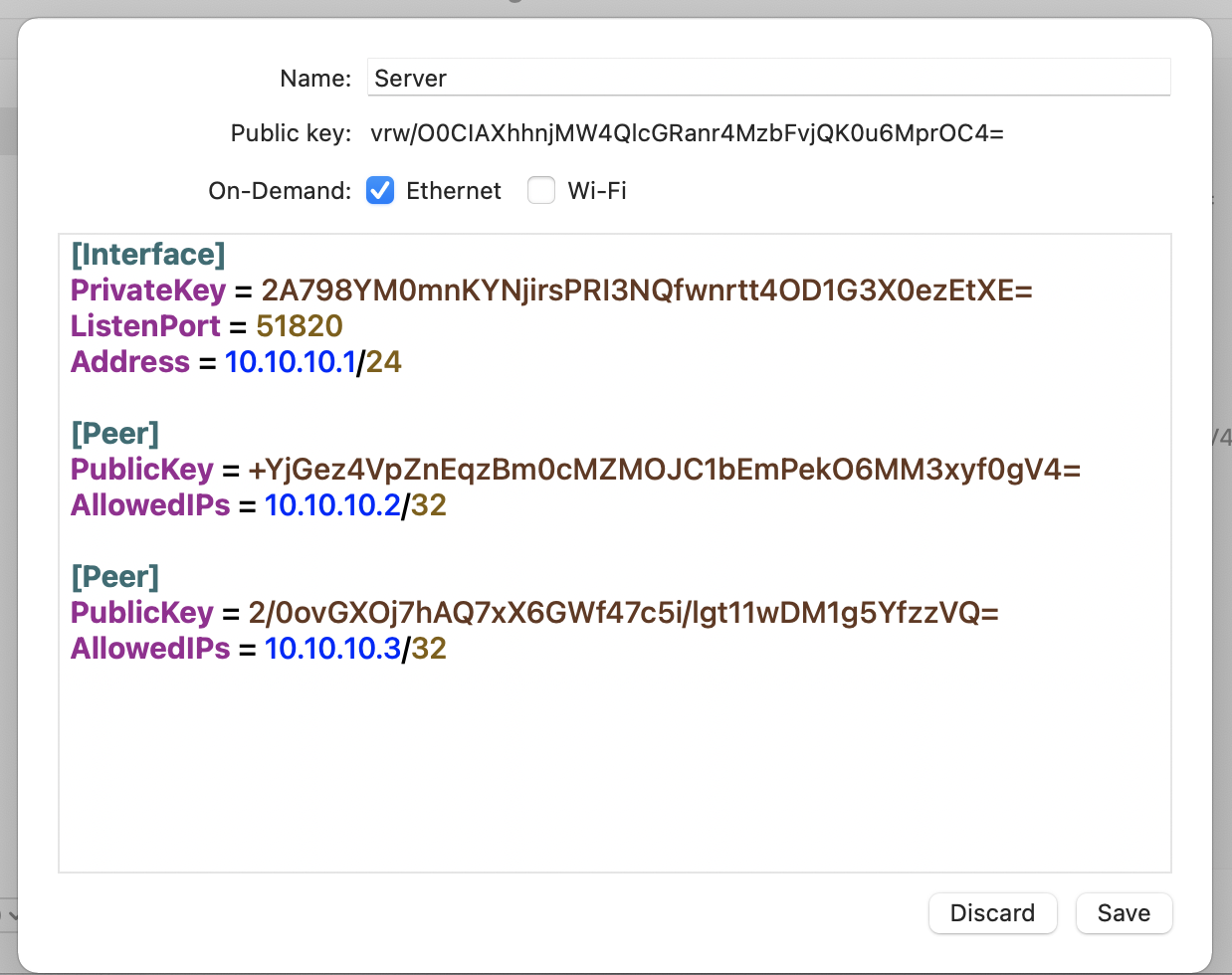The image size is (1232, 975).
Task: Click the peer public key starting with +YjGez
Action: [664, 470]
